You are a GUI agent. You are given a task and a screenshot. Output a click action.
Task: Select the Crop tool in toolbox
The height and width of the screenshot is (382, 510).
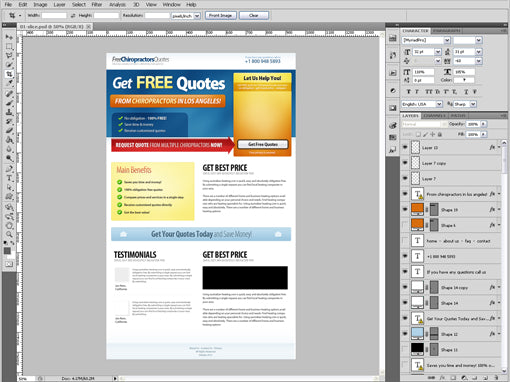tap(9, 74)
